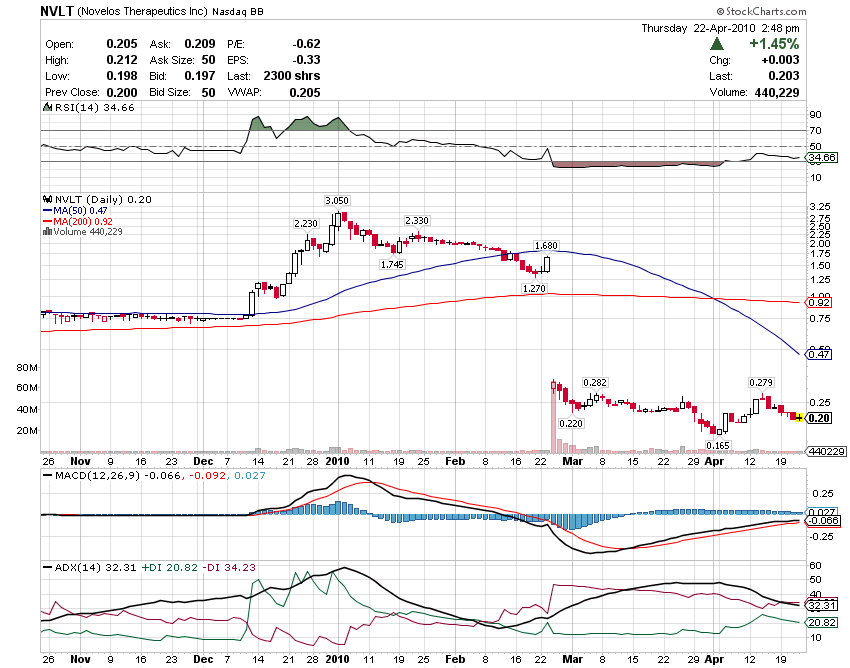Viewport: 850px width, 668px height.
Task: Click the 440229 volume axis tag
Action: point(826,451)
